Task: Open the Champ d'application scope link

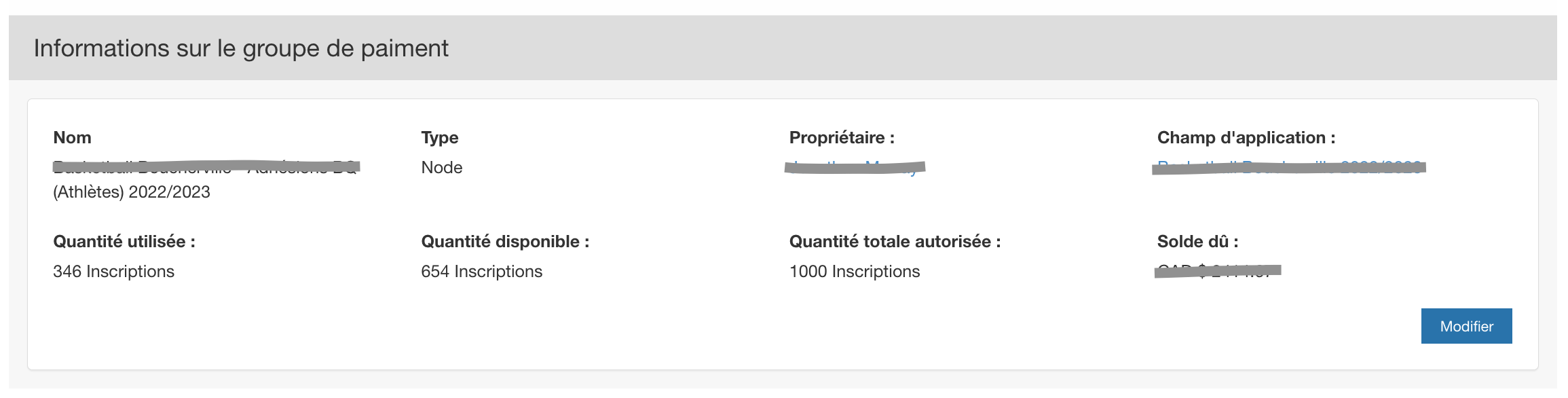Action: (1288, 167)
